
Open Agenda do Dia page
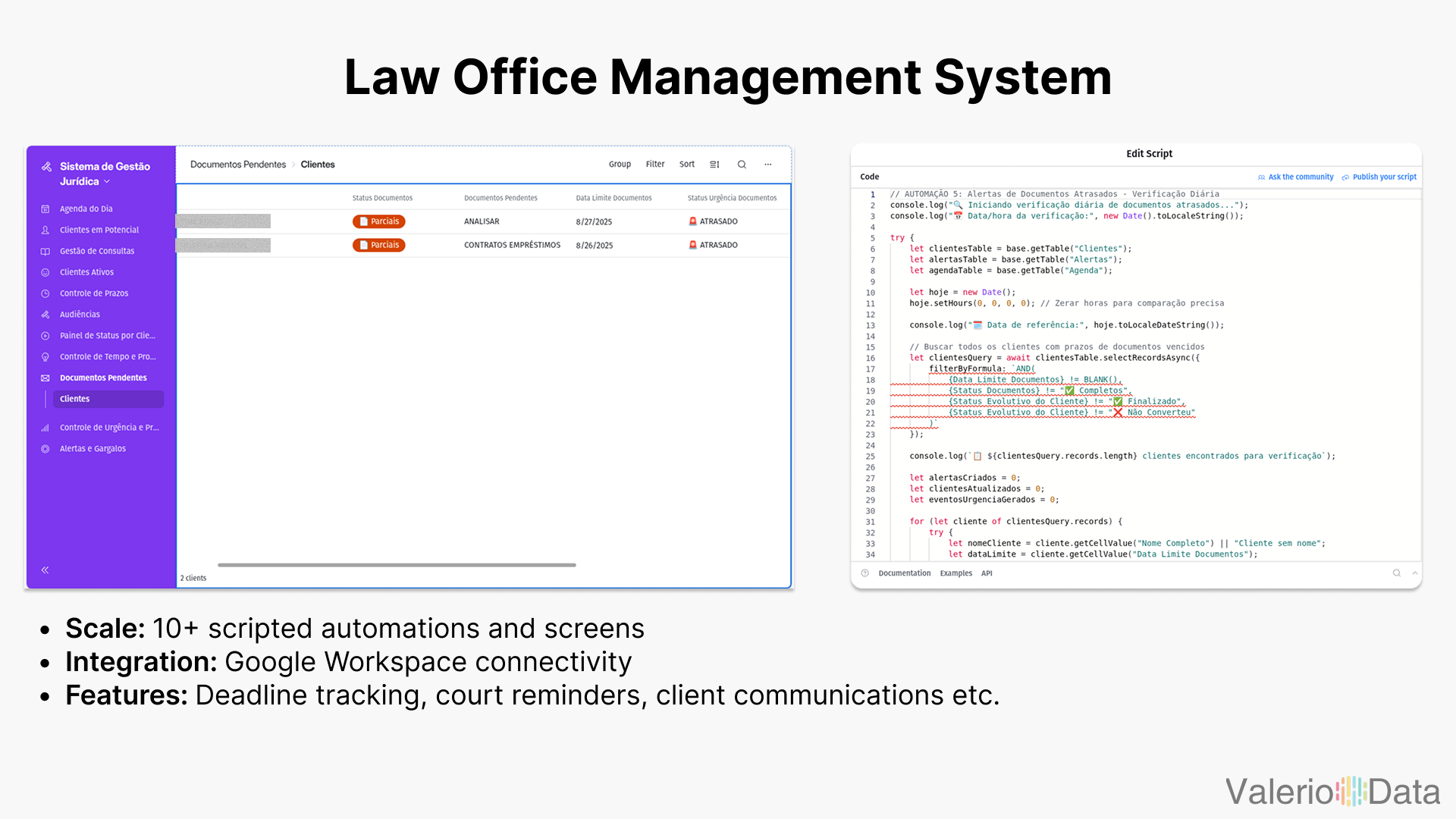point(86,209)
